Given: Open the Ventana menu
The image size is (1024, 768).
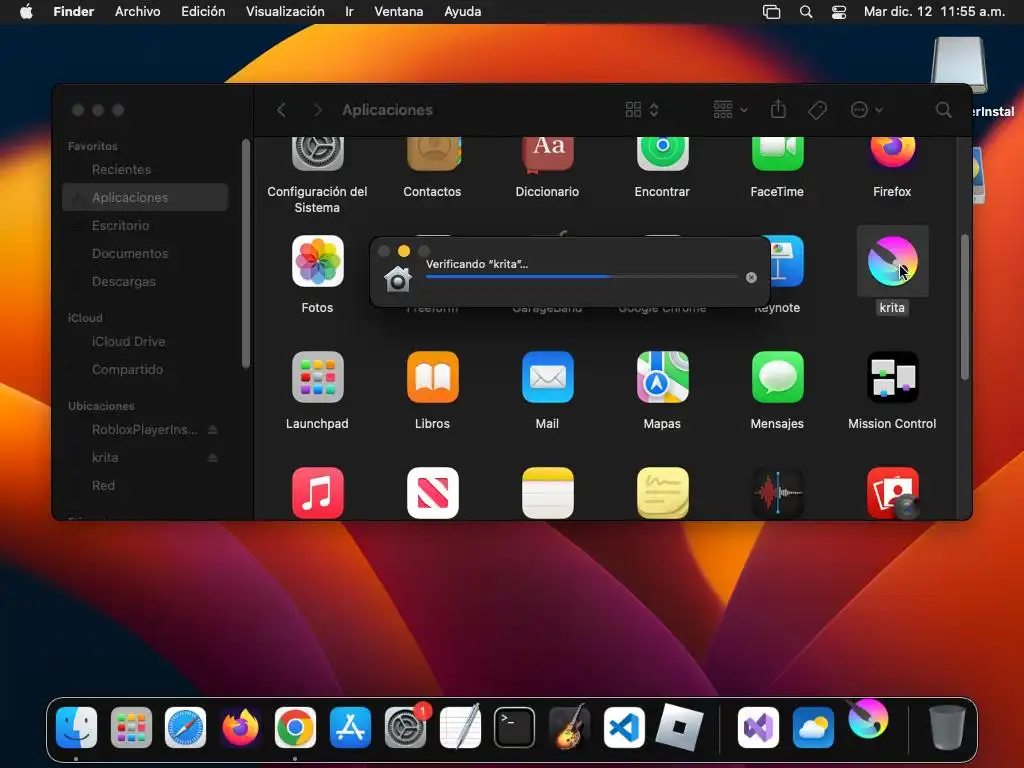Looking at the screenshot, I should click(x=398, y=12).
